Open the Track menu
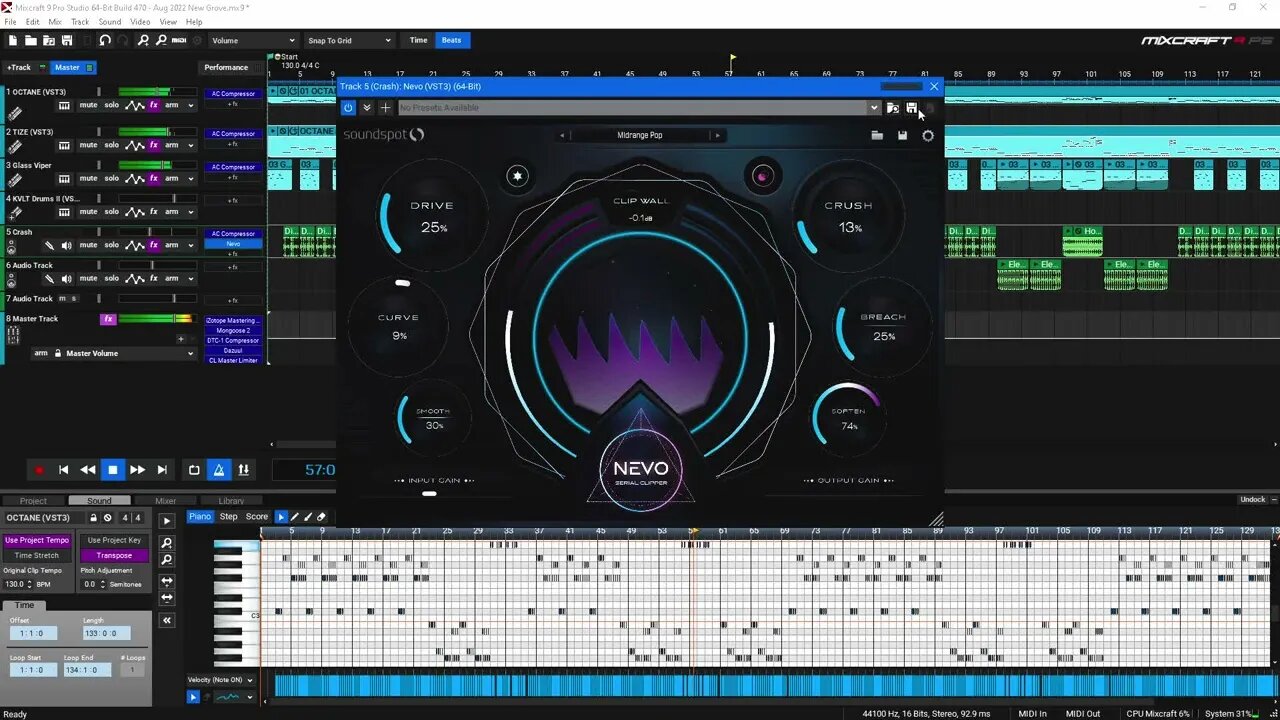Image resolution: width=1280 pixels, height=720 pixels. (80, 21)
